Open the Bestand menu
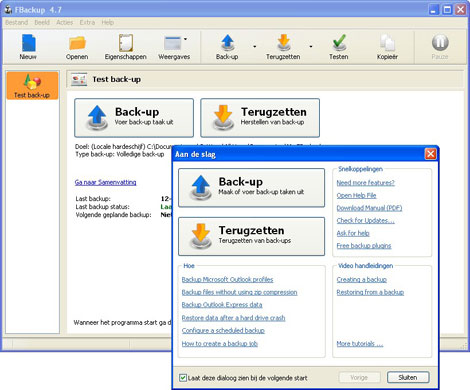Image resolution: width=470 pixels, height=390 pixels. [16, 23]
